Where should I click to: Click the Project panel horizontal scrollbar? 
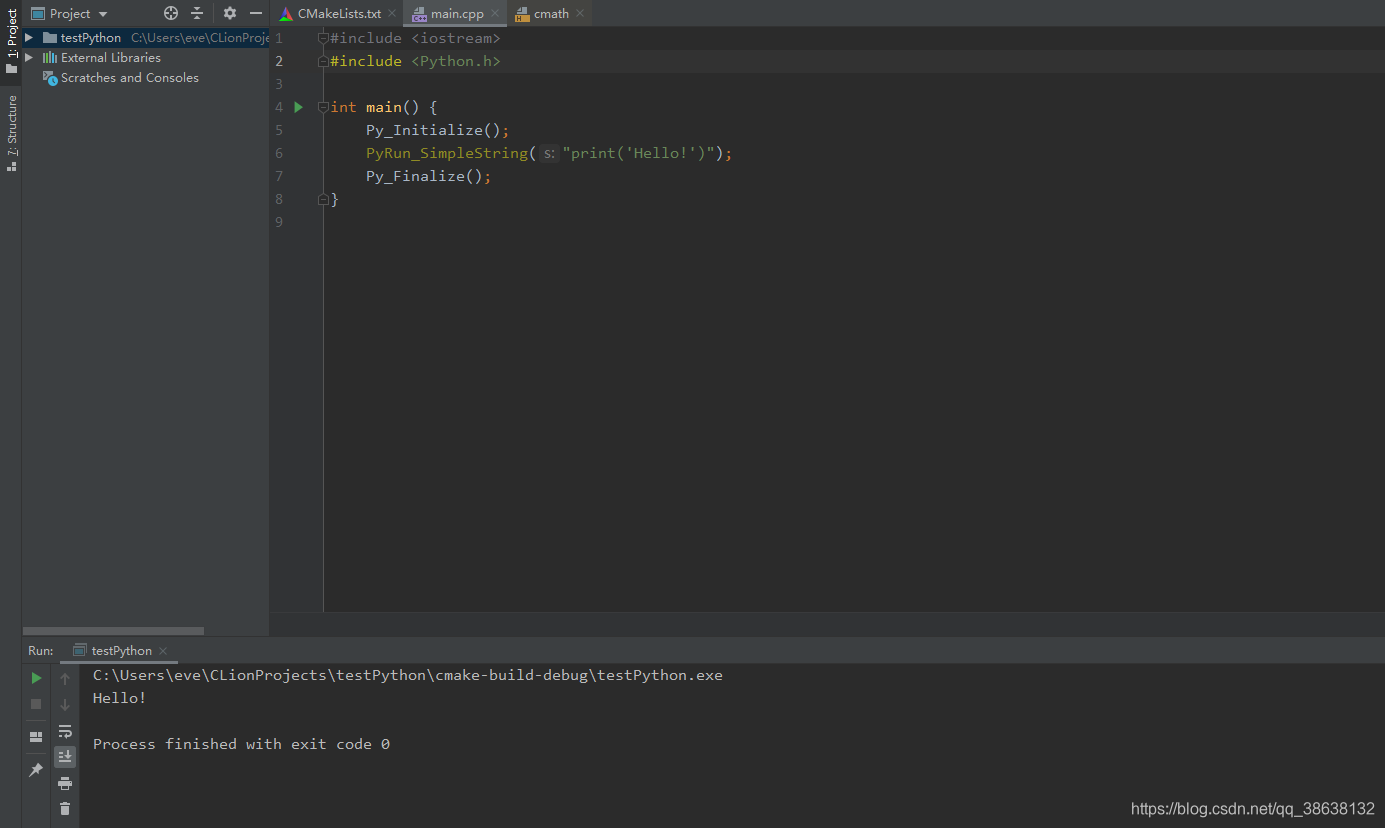pos(113,631)
